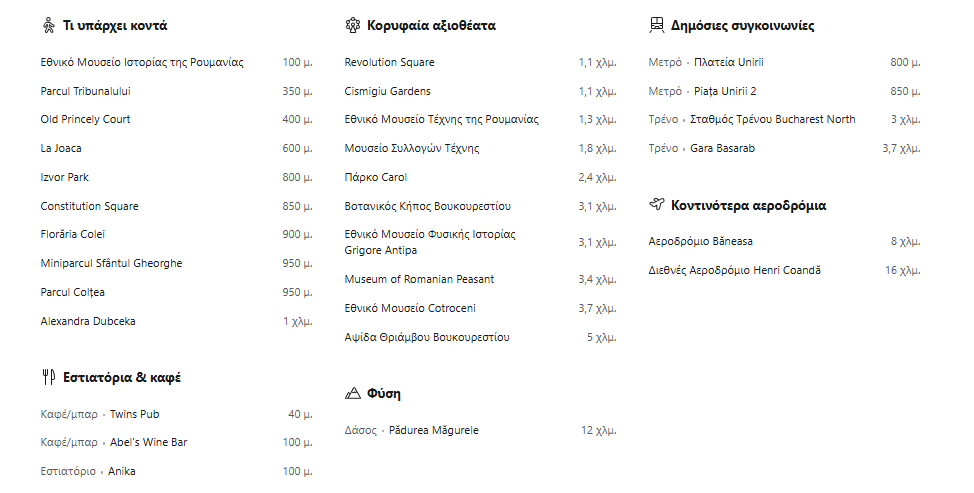974x493 pixels.
Task: Click Εθνικό Μουσείο Ιστορίας της Ρουμανίας
Action: 142,62
